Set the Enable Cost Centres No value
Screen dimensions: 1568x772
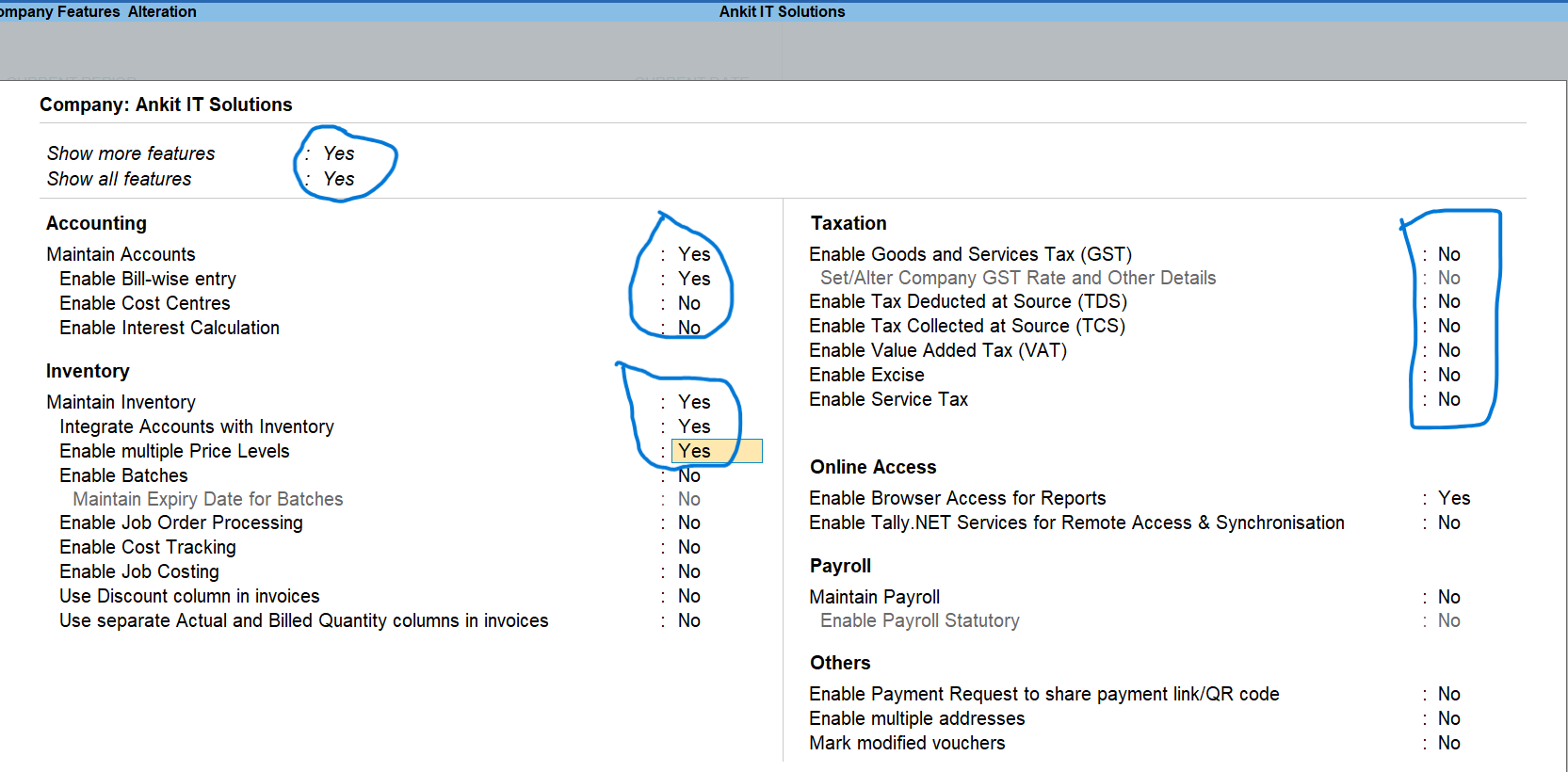688,303
